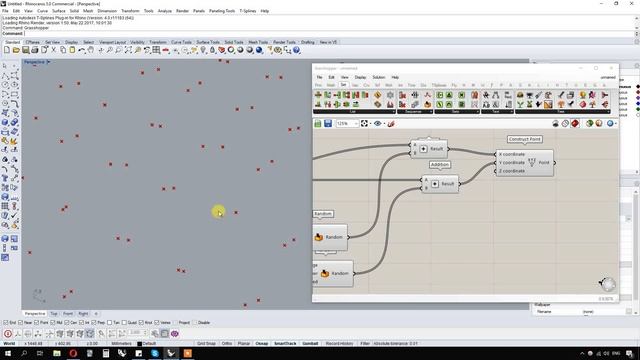Click the Grasshopper sketch pencil icon

391,123
